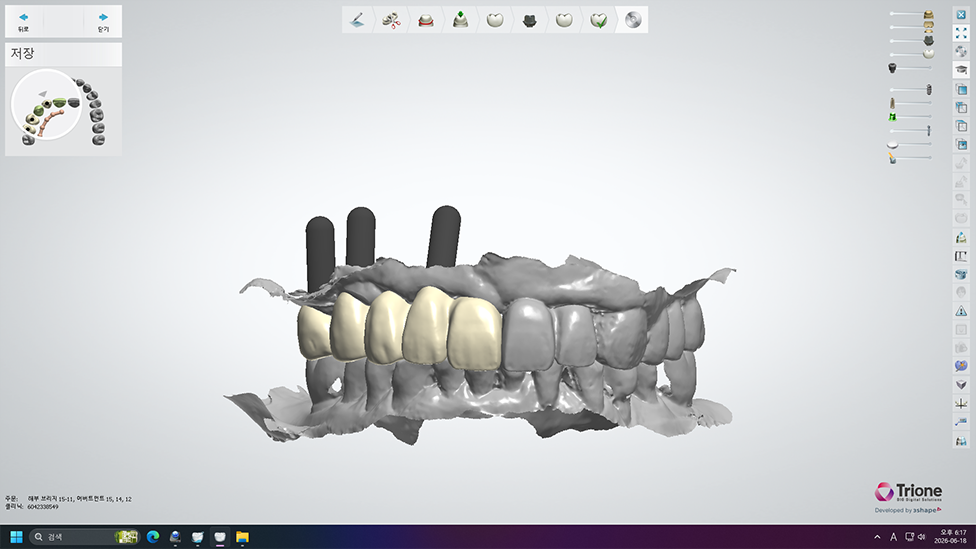This screenshot has width=976, height=549.
Task: Click the tooth arch overview in 저장 panel
Action: tap(63, 111)
